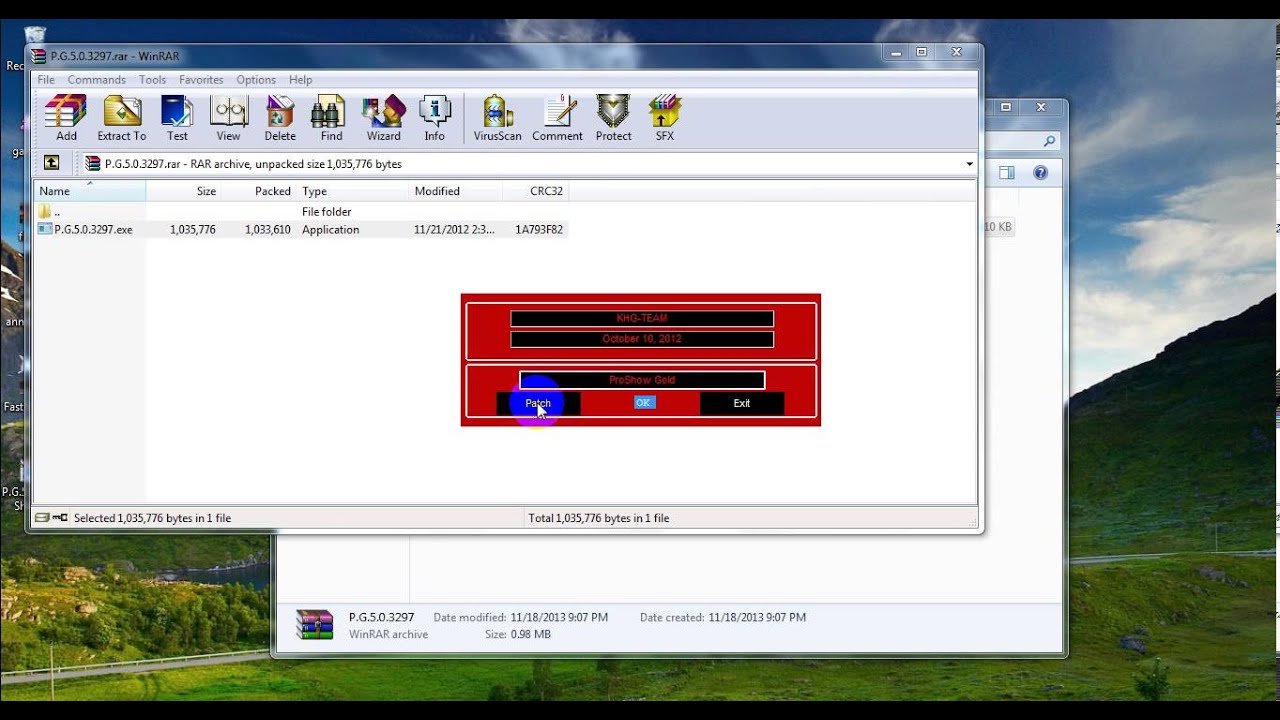Go up one folder level icon
The height and width of the screenshot is (720, 1280).
point(52,163)
